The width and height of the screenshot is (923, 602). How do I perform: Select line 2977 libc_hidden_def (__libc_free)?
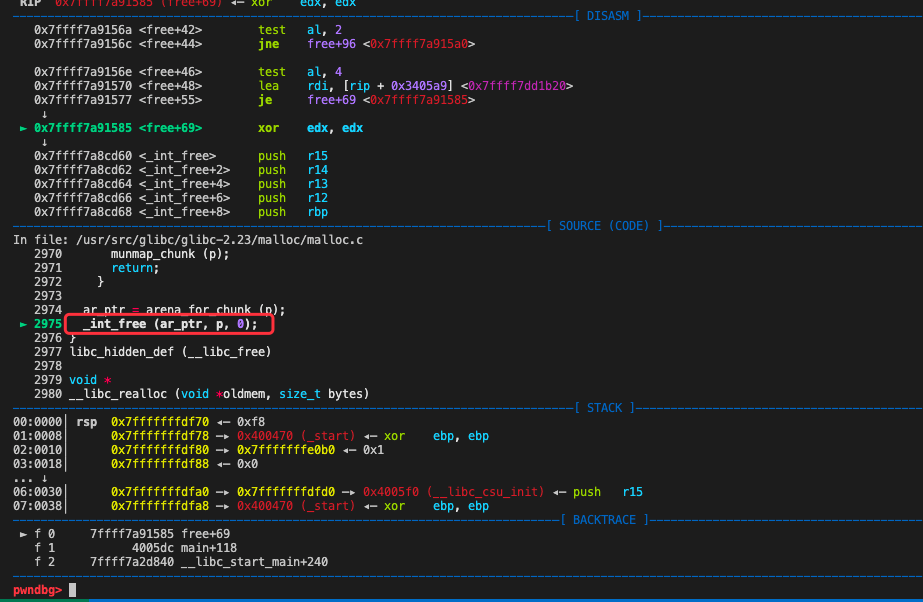[x=152, y=352]
